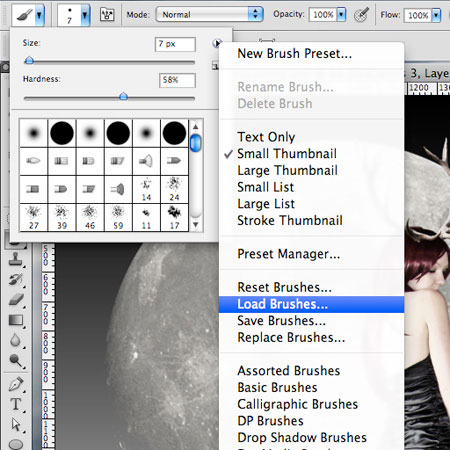Image resolution: width=450 pixels, height=450 pixels.
Task: Select the spatter brush labeled 14
Action: pos(146,189)
